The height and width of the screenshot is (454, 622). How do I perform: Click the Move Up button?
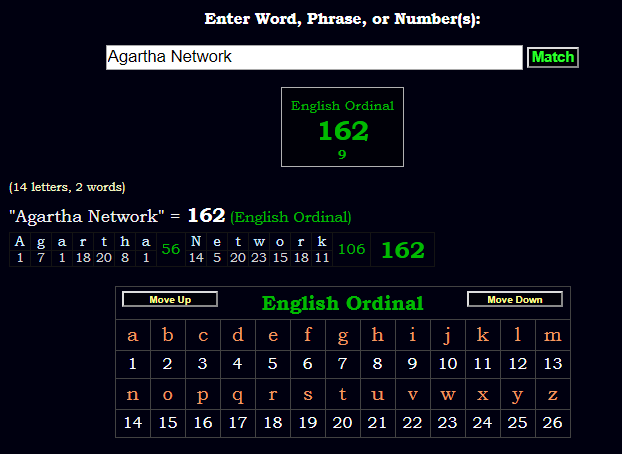coord(170,300)
